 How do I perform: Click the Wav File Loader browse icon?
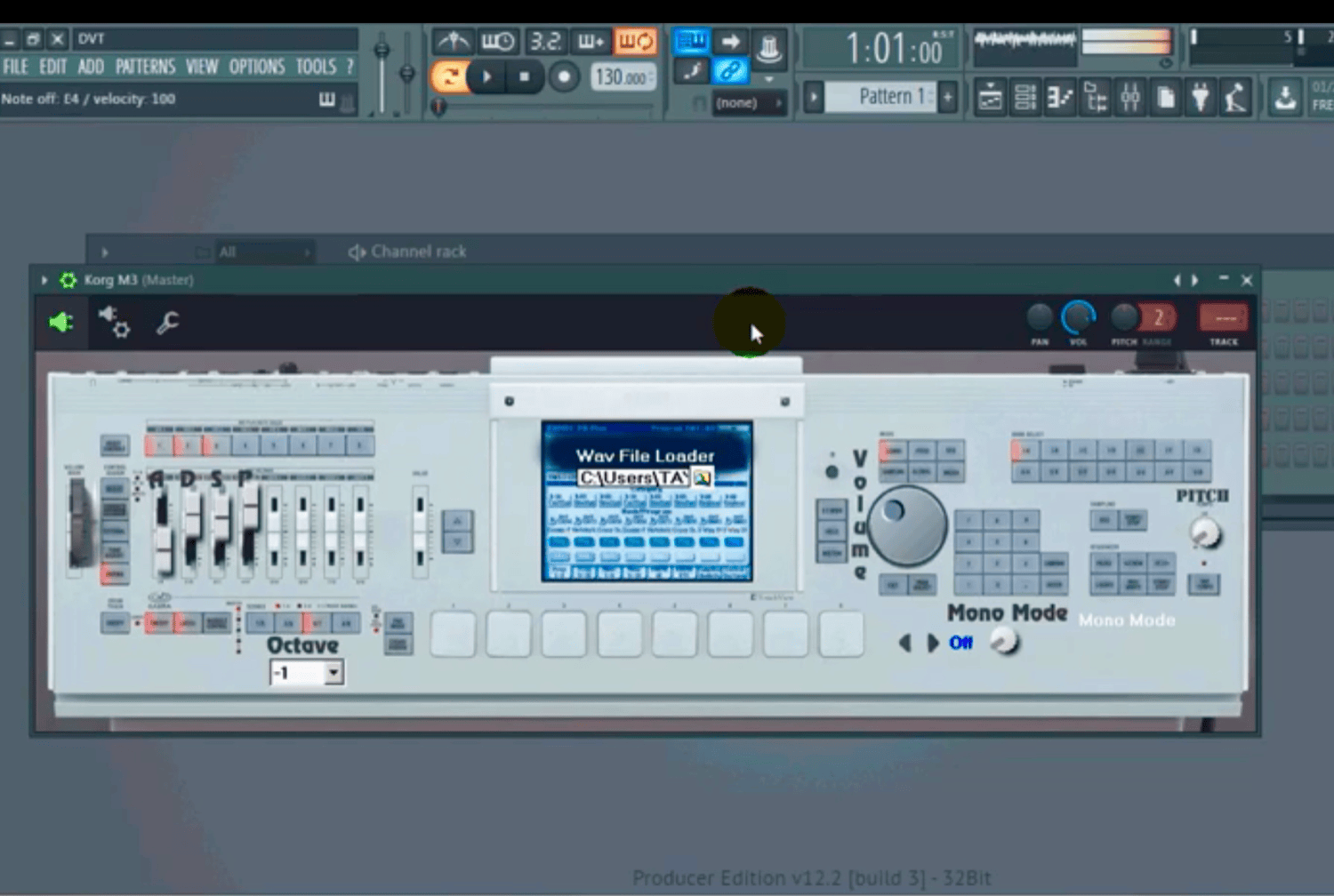click(703, 477)
